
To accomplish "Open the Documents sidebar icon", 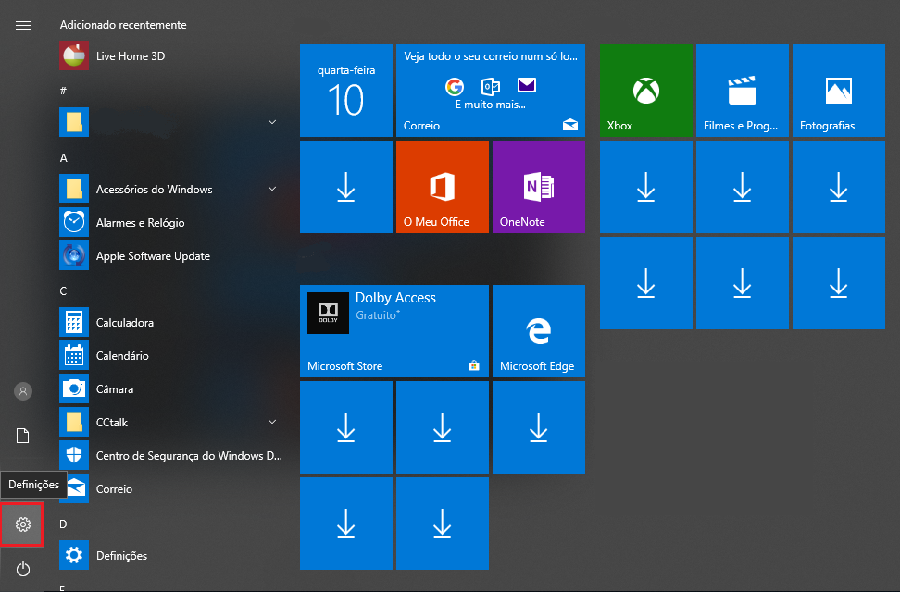I will (x=23, y=436).
